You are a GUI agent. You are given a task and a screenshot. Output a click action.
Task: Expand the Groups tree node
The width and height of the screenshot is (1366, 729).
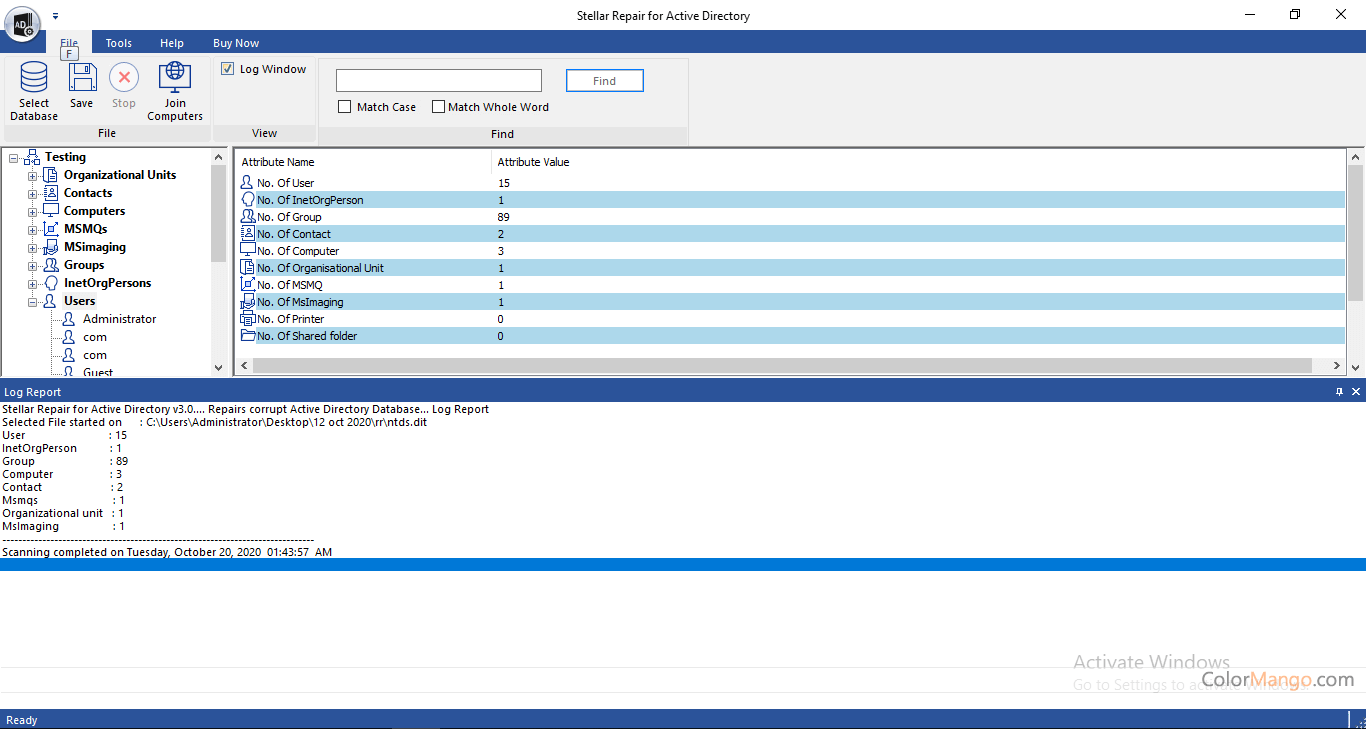point(32,266)
